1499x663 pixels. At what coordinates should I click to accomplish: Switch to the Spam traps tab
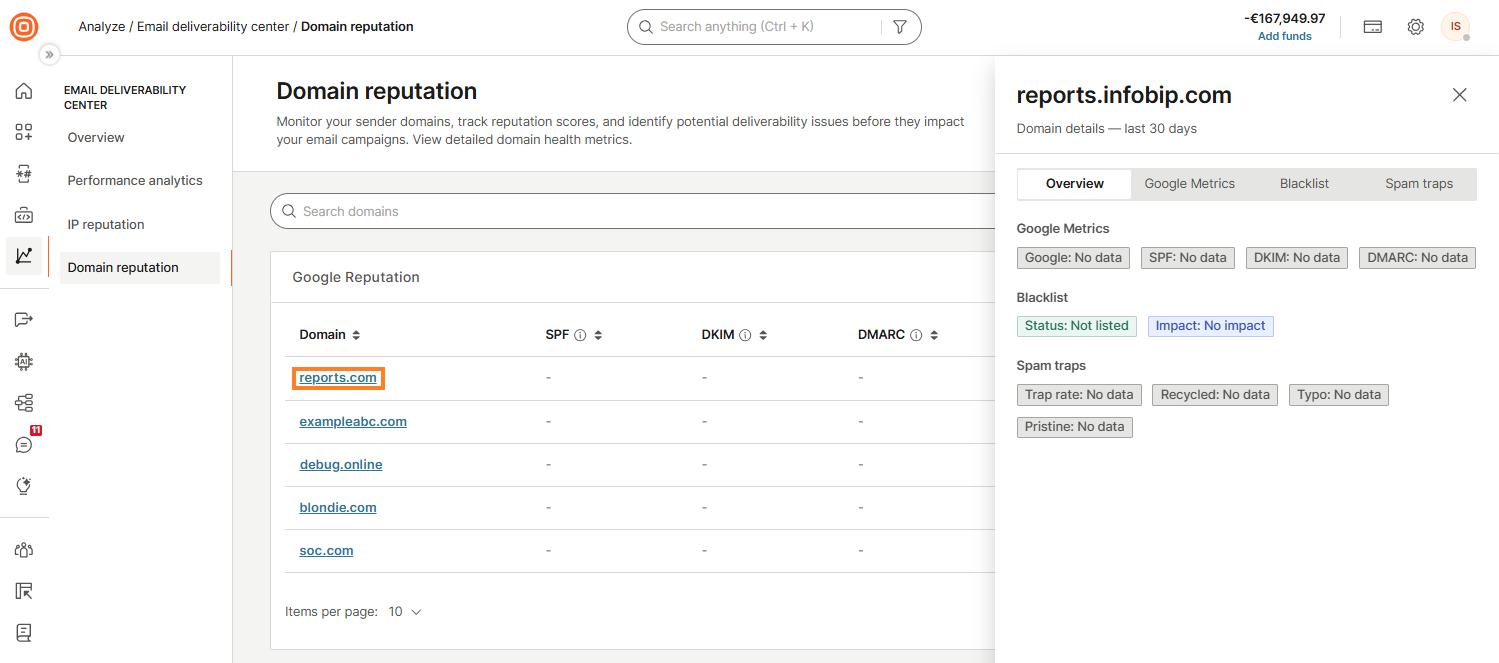point(1419,184)
